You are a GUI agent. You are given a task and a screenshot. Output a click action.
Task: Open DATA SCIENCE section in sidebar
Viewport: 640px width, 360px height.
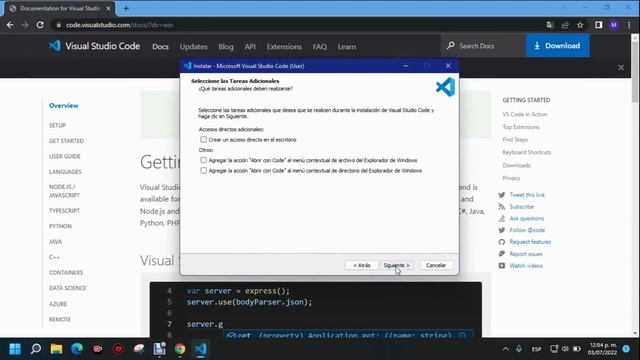[x=67, y=288]
